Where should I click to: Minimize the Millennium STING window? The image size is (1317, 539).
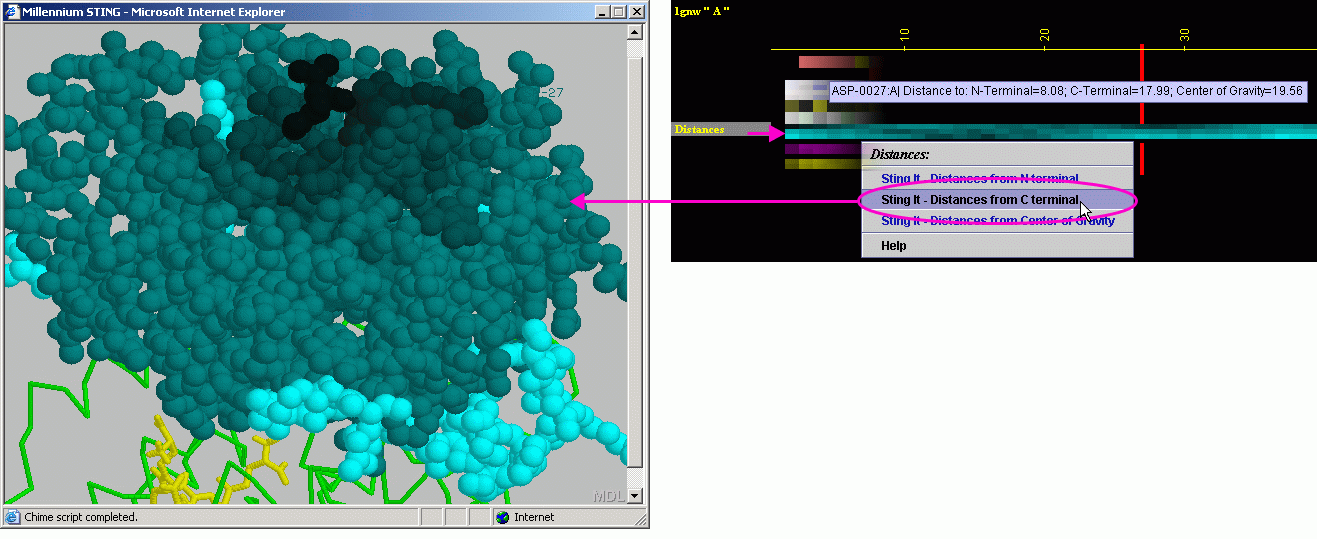point(601,12)
